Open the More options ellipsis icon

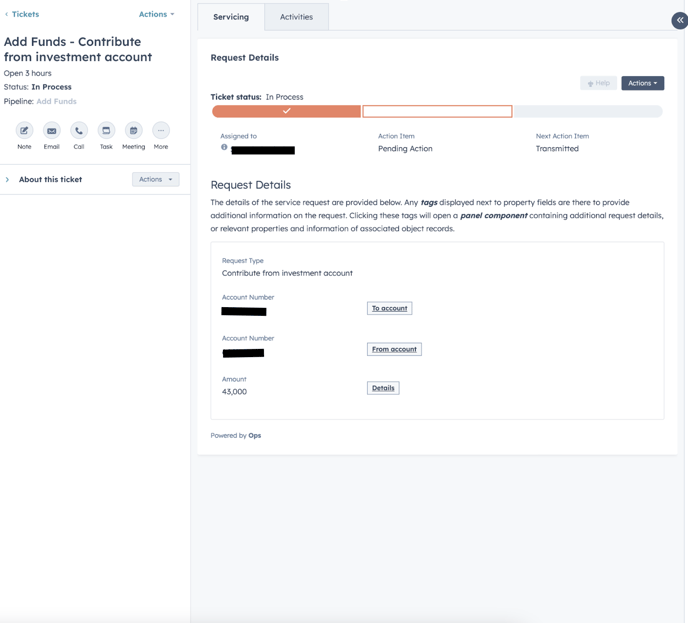pos(161,131)
